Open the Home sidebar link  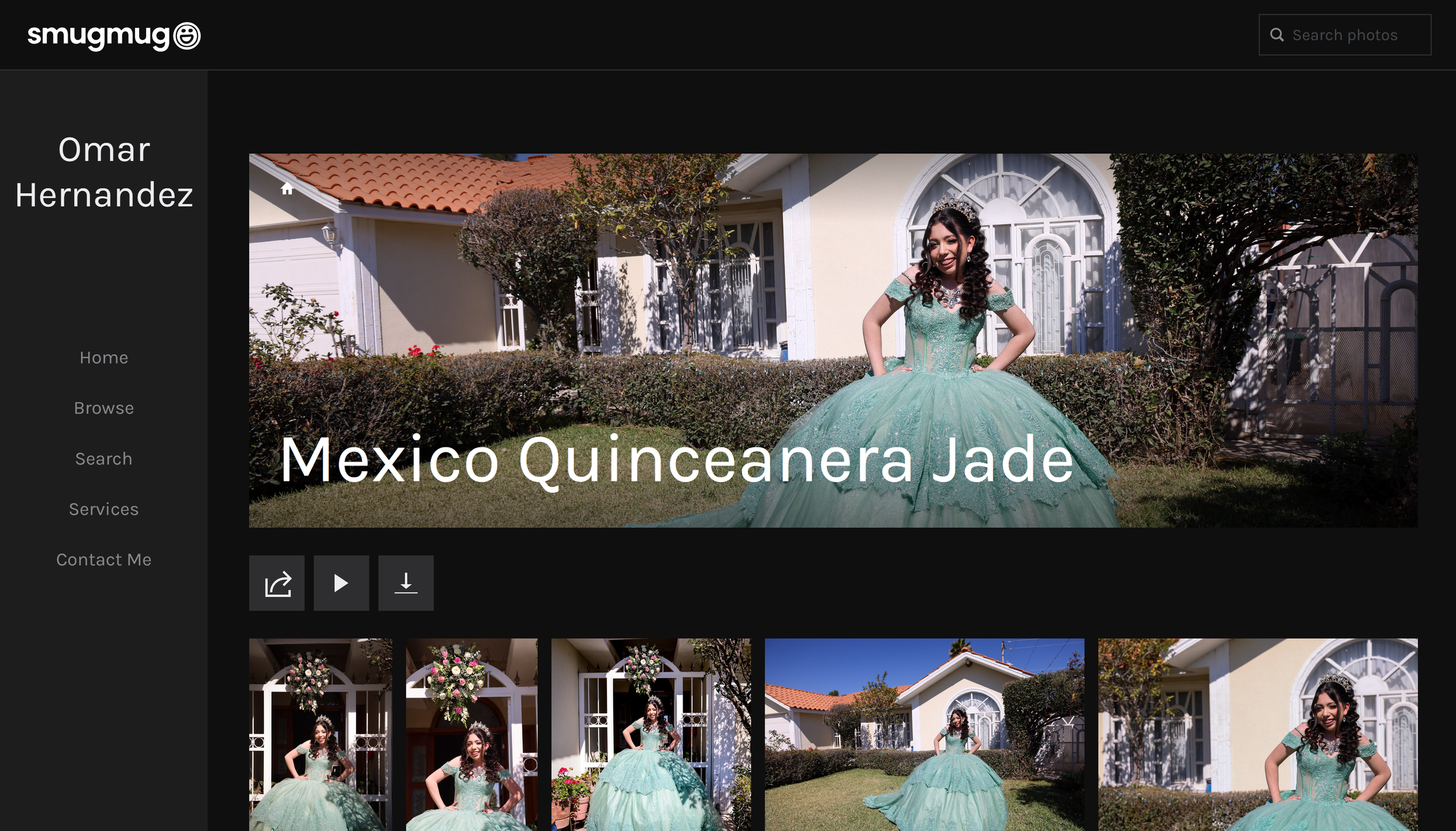point(104,358)
